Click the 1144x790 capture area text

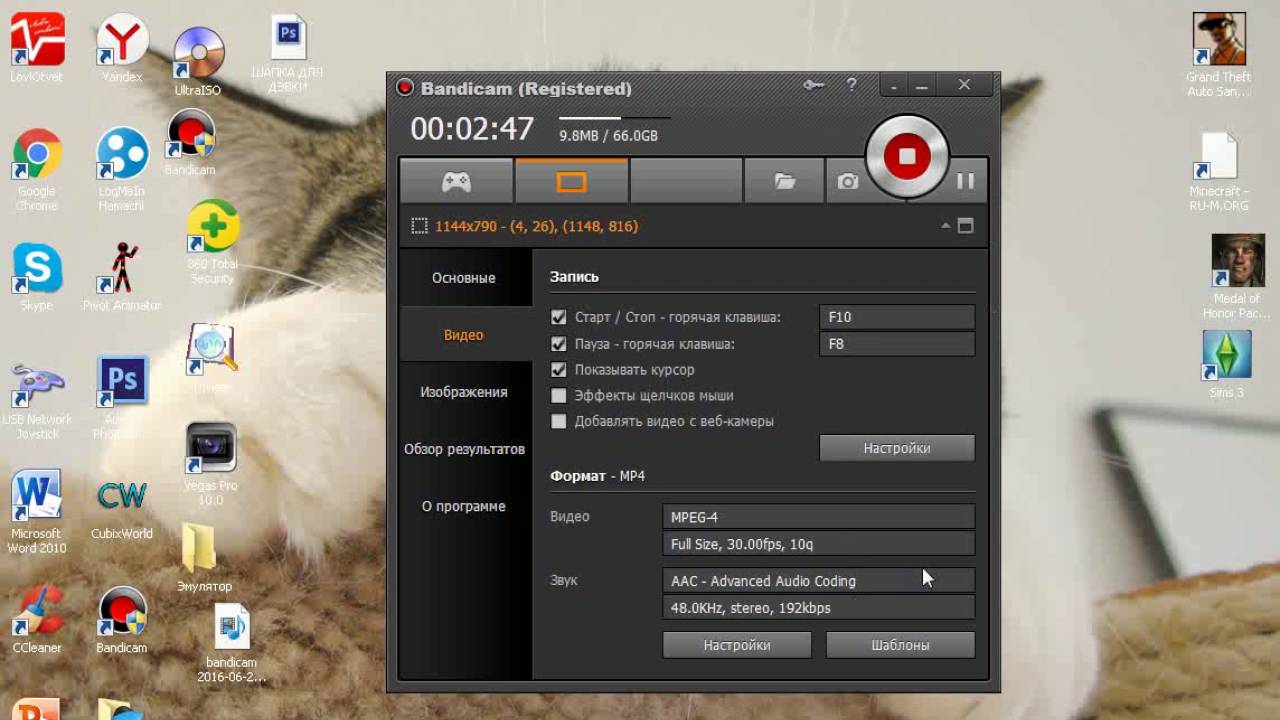pos(536,227)
